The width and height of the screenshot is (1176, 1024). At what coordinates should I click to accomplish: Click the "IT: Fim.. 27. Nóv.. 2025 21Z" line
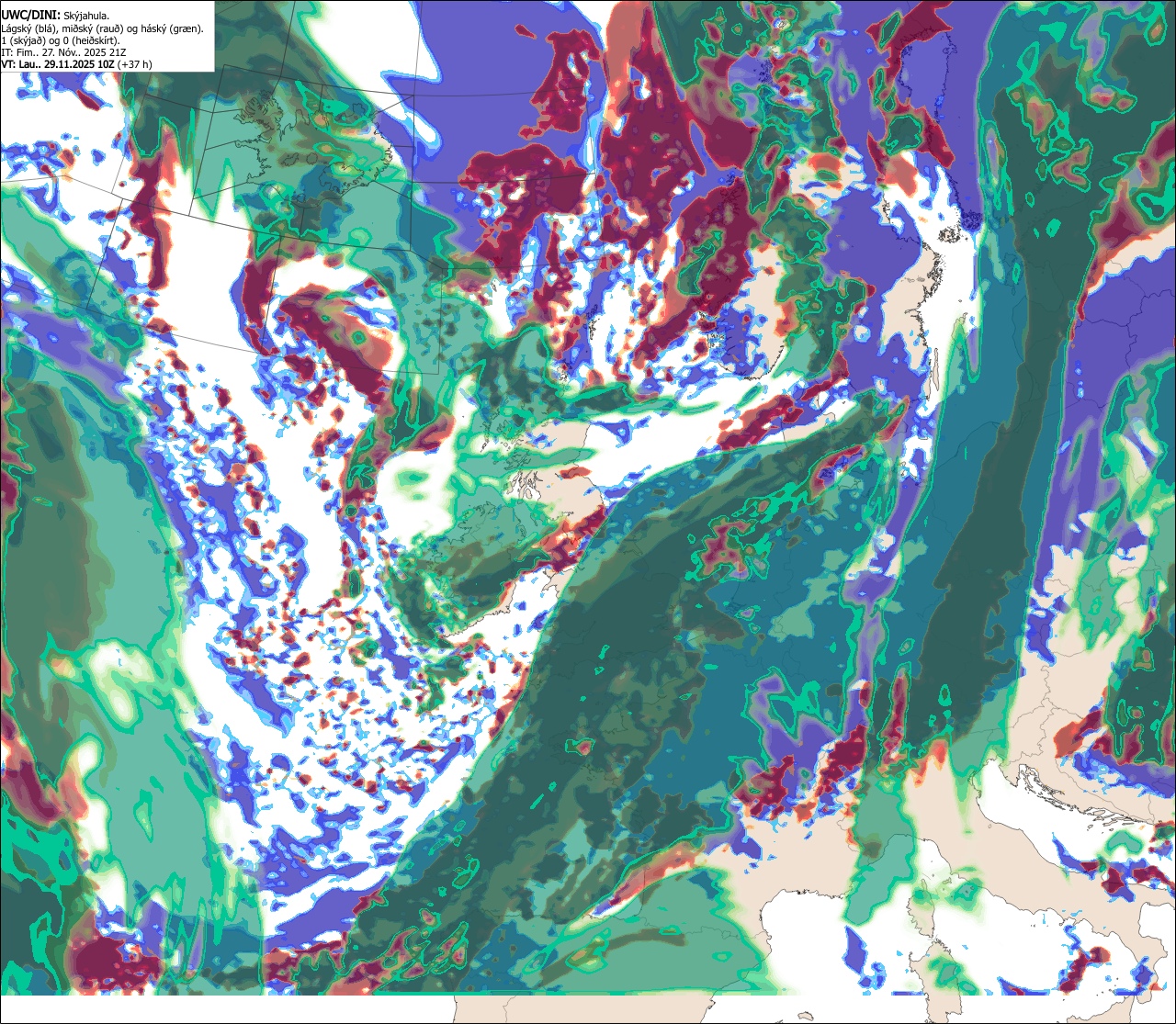64,52
